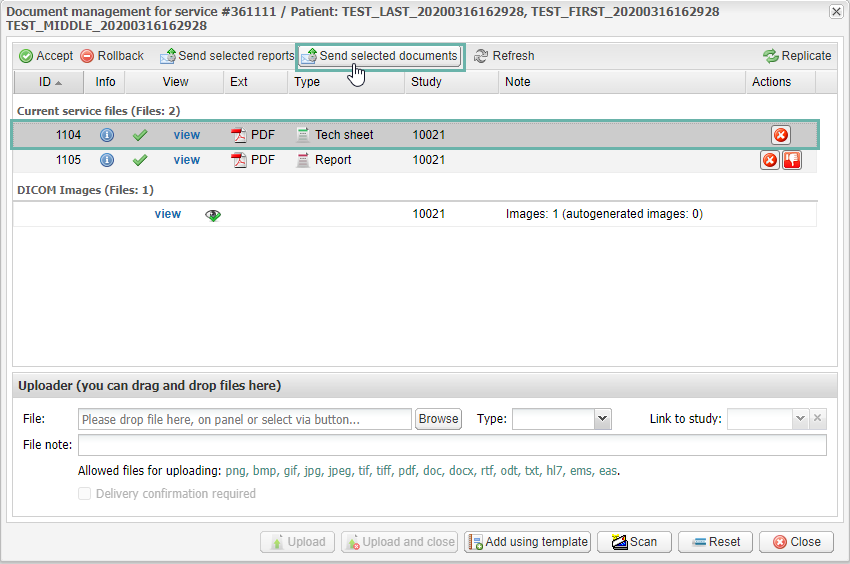The width and height of the screenshot is (850, 564).
Task: Click the Reset button
Action: point(716,542)
